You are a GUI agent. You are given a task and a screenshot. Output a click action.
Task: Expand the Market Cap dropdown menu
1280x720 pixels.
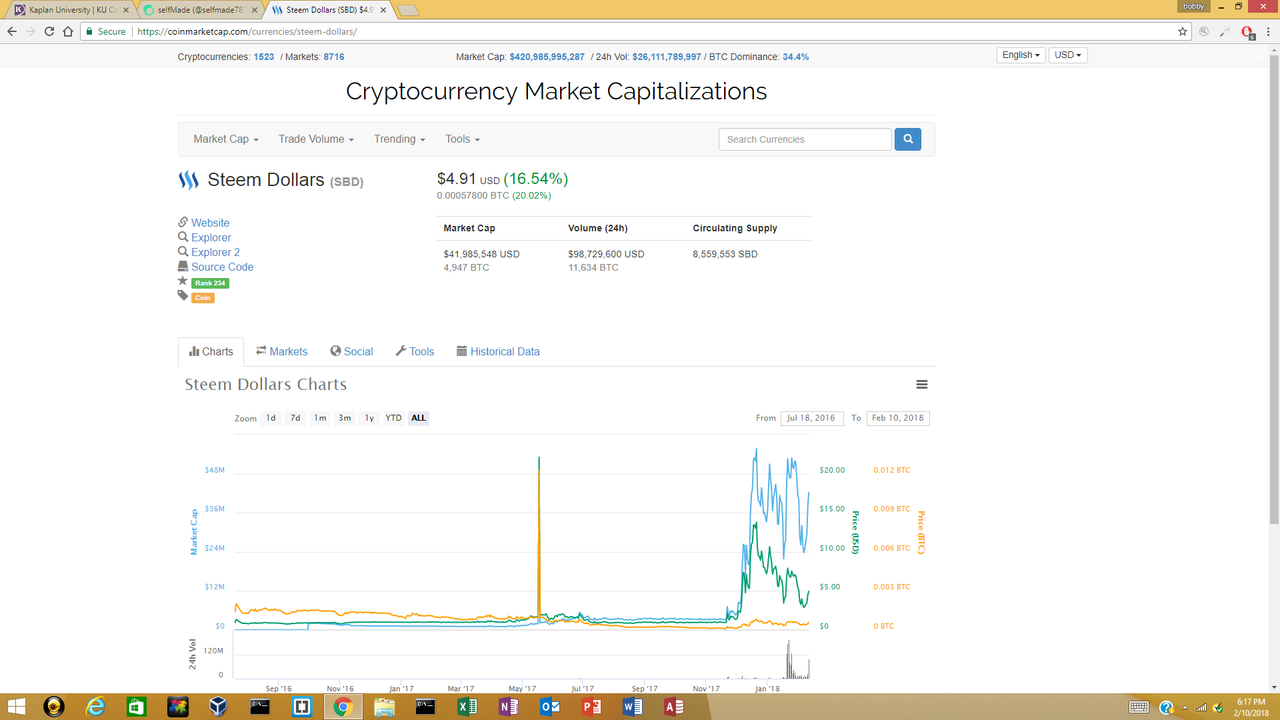point(226,139)
